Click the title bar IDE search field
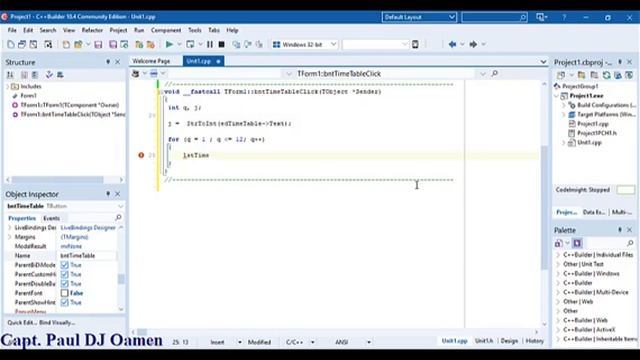This screenshot has width=640, height=360. [494, 17]
